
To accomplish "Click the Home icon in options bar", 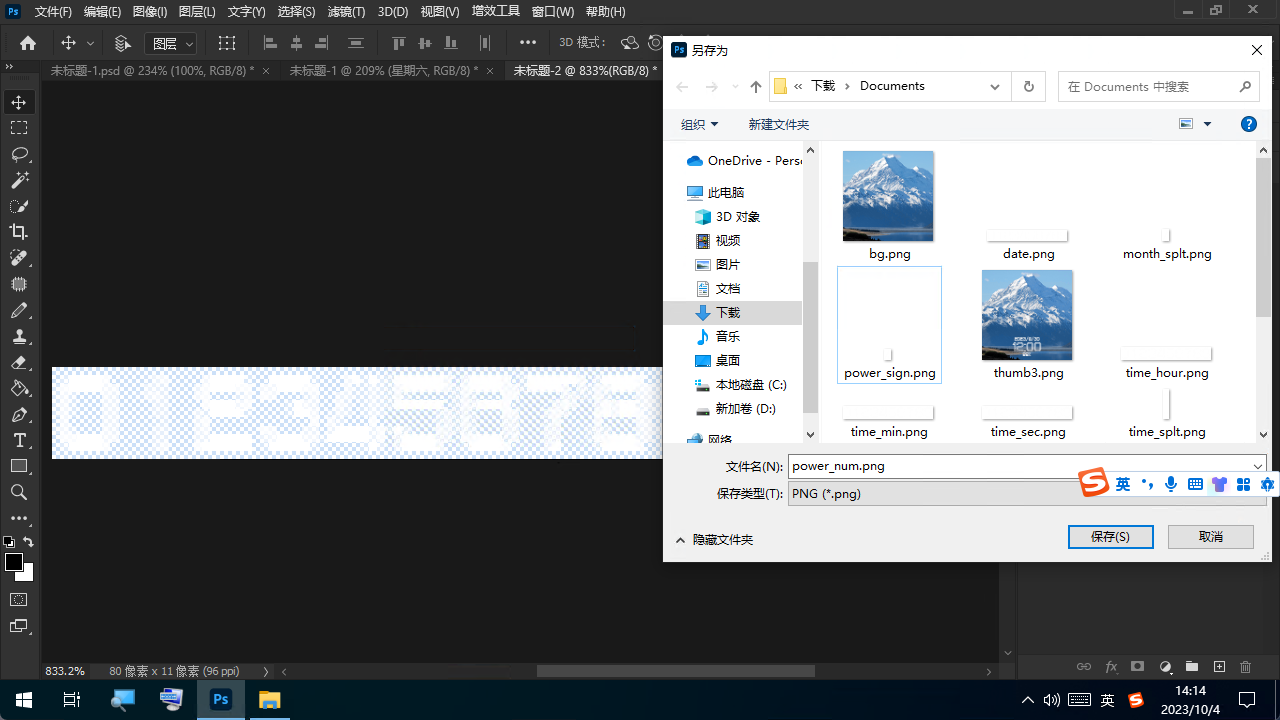I will 28,43.
